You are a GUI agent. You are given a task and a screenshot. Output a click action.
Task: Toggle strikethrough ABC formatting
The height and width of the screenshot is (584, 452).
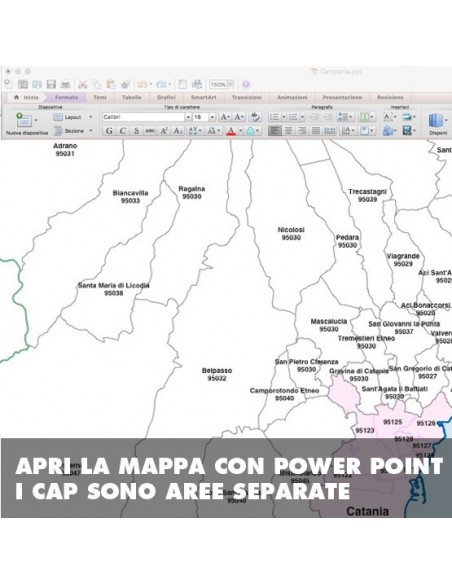(x=150, y=131)
